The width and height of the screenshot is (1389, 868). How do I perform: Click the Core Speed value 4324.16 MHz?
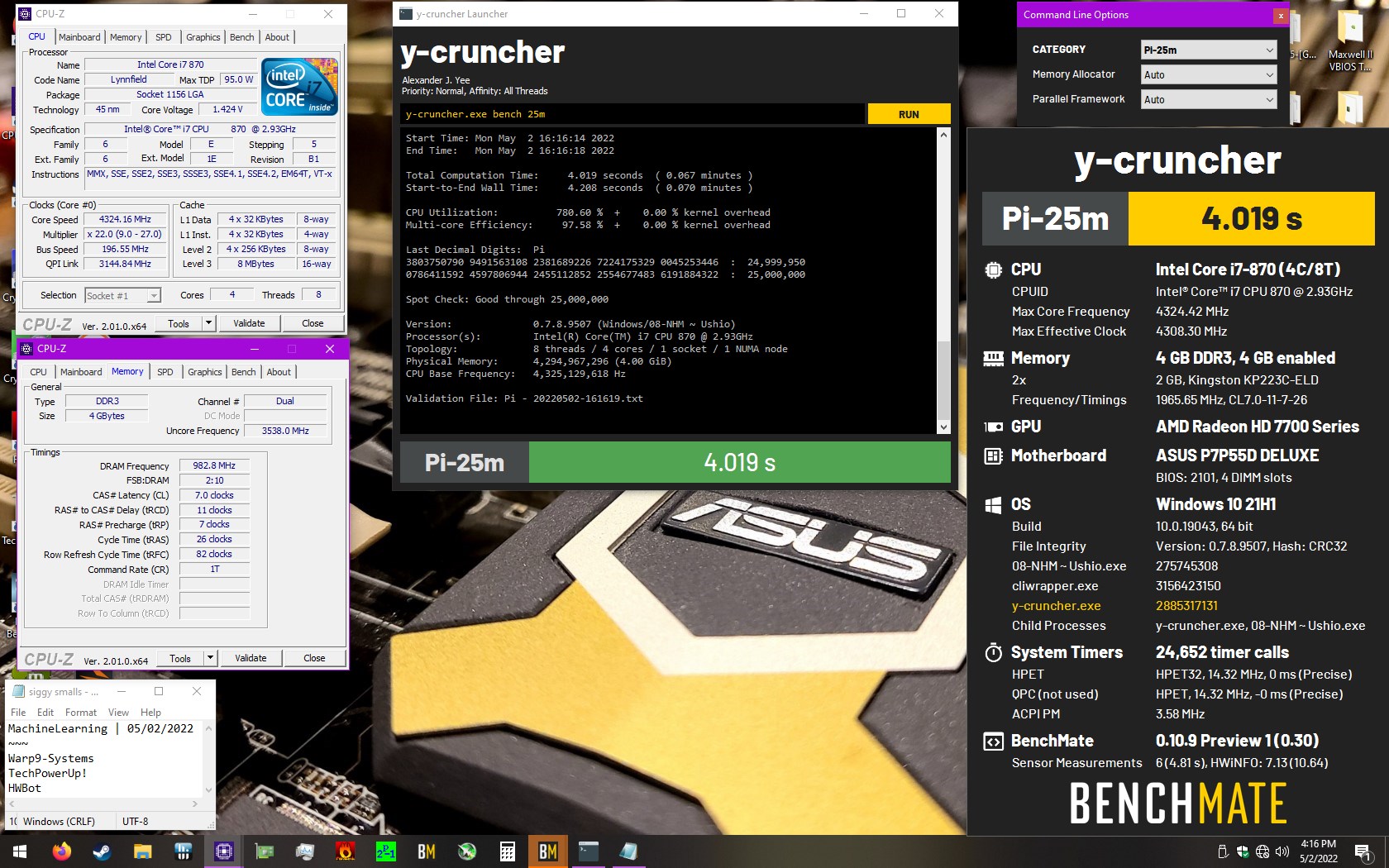(x=125, y=219)
